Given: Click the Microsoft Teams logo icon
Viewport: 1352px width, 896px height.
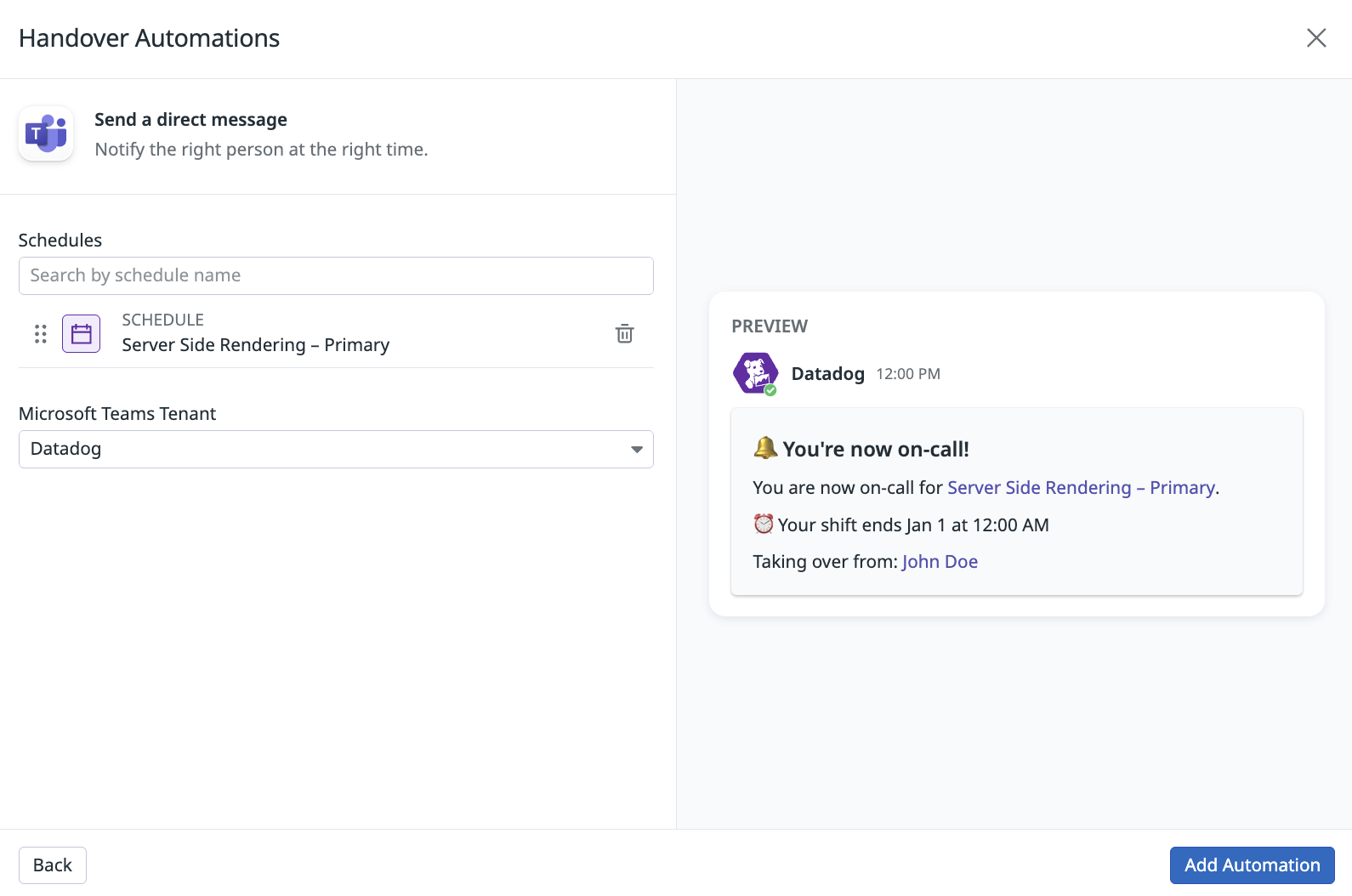Looking at the screenshot, I should (x=46, y=134).
